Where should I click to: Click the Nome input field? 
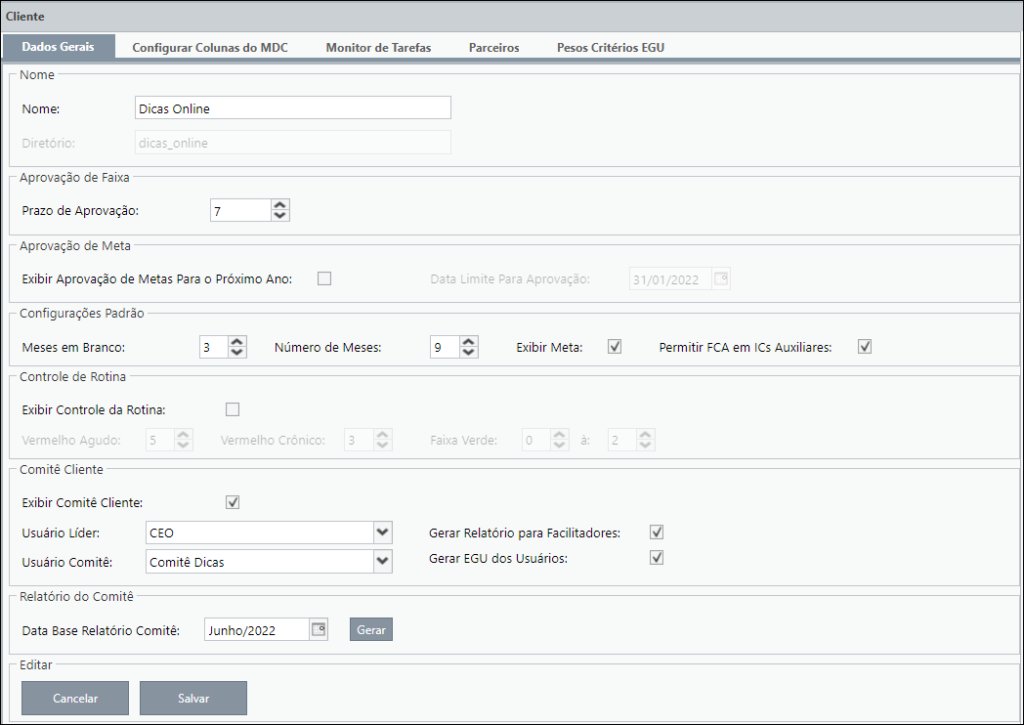point(293,108)
